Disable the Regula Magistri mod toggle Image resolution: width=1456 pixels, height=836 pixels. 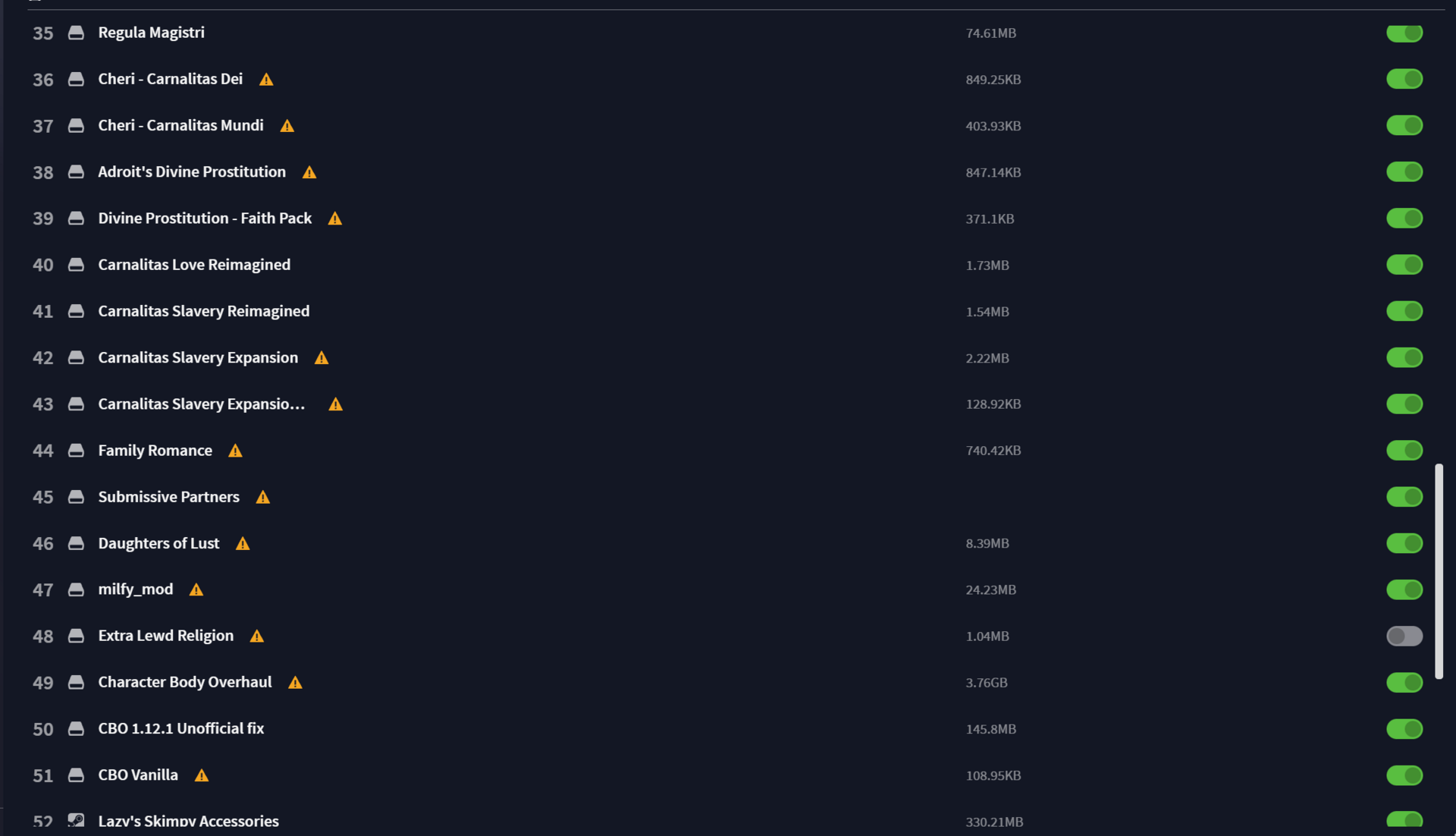1404,33
